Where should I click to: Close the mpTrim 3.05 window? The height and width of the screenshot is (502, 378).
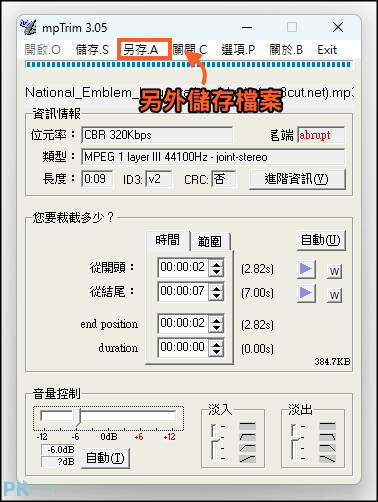click(338, 27)
